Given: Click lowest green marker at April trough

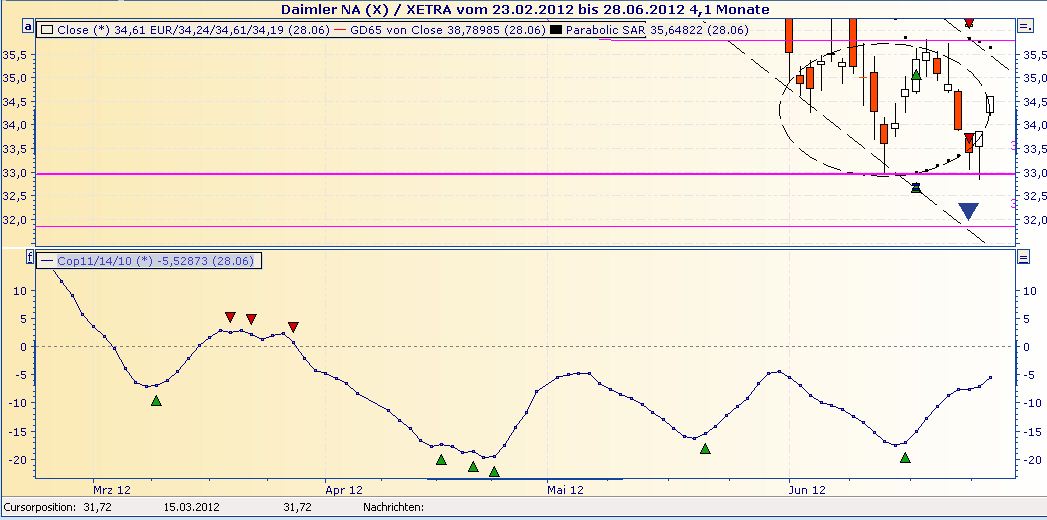Looking at the screenshot, I should [494, 472].
